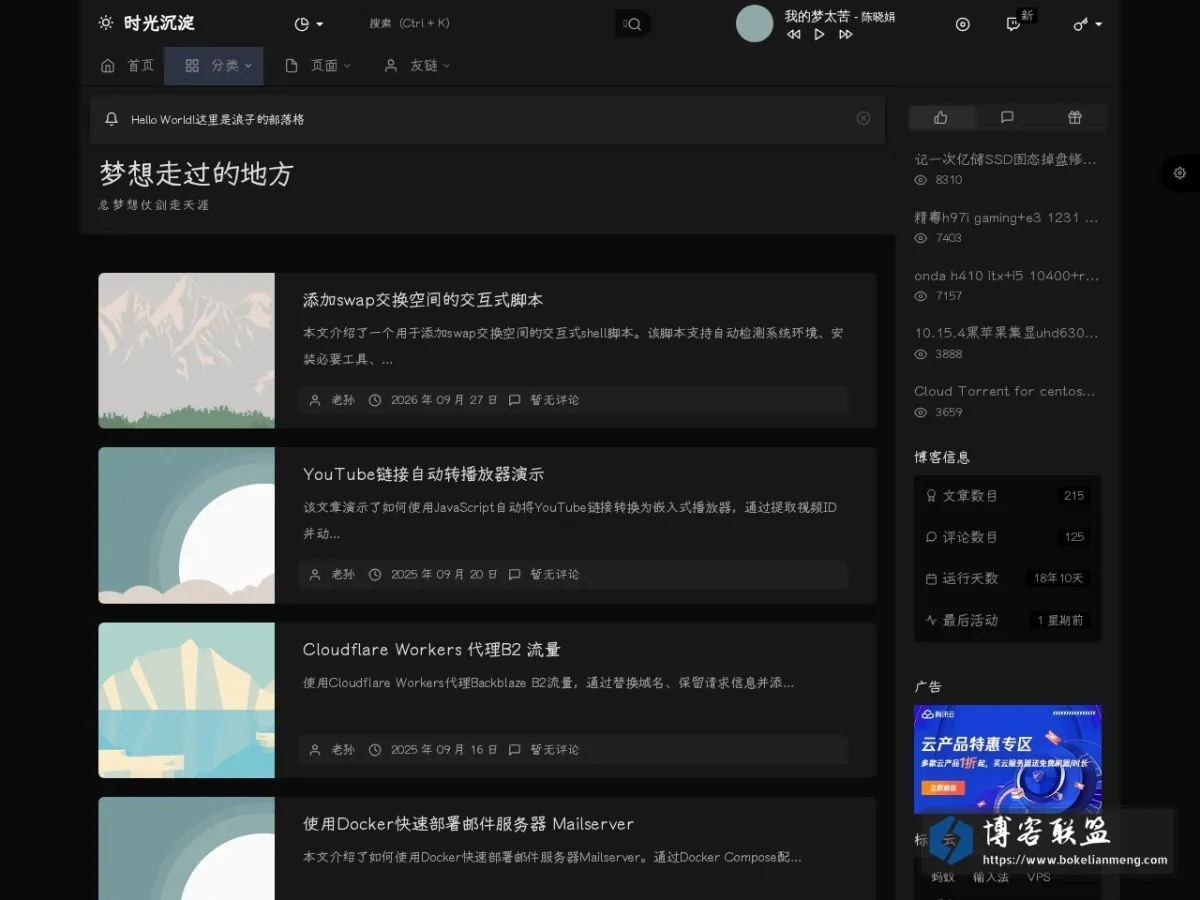This screenshot has width=1200, height=900.
Task: Expand the 页面 pages menu
Action: click(x=318, y=66)
